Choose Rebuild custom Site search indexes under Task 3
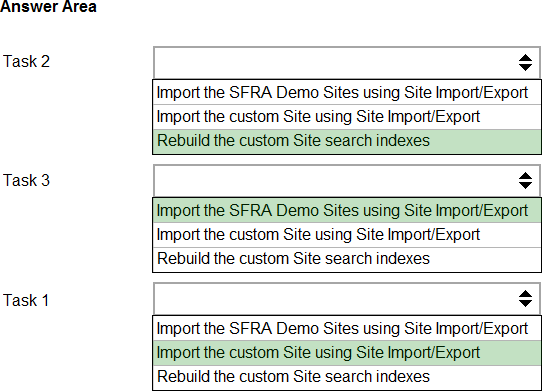The width and height of the screenshot is (542, 391). click(347, 259)
